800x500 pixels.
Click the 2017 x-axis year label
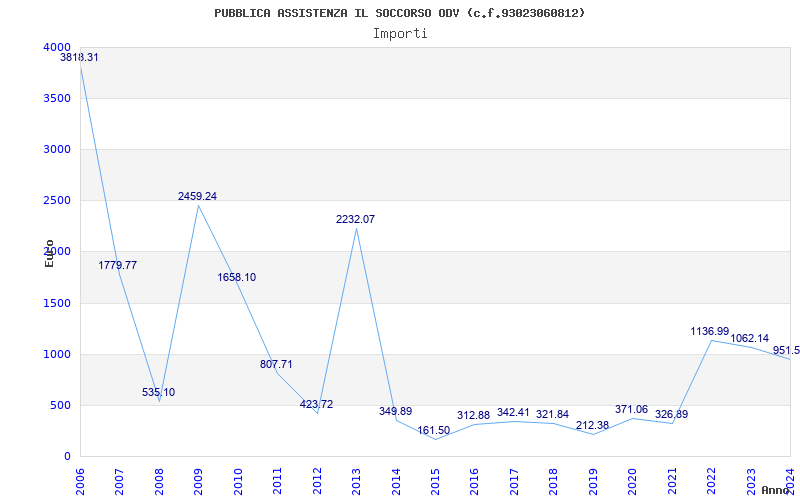(x=514, y=481)
